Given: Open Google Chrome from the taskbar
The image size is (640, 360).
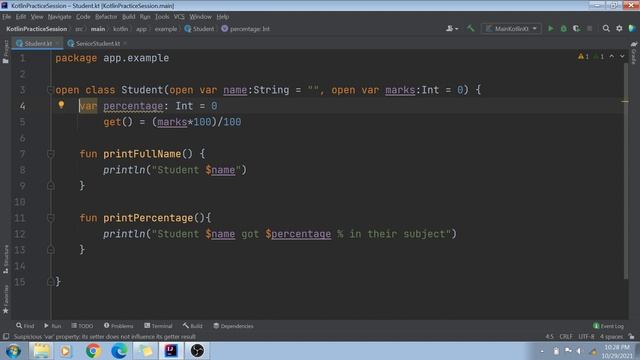Looking at the screenshot, I should pos(93,351).
